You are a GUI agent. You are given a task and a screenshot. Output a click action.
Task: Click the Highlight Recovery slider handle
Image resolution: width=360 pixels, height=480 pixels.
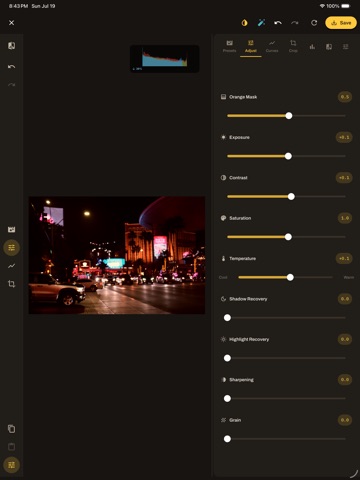227,358
